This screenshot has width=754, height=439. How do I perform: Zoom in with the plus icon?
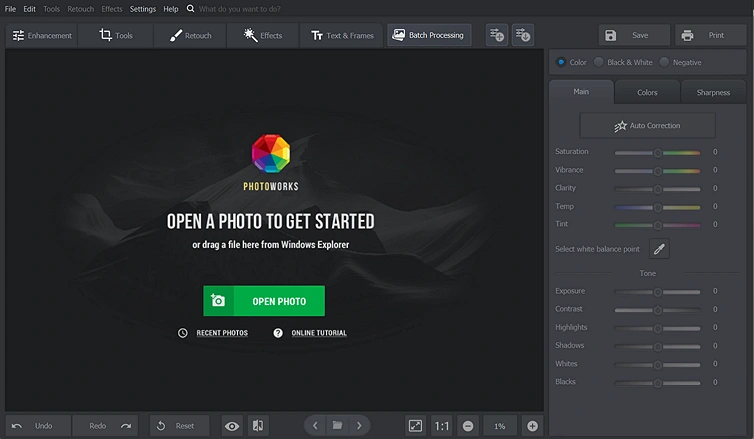pos(532,426)
